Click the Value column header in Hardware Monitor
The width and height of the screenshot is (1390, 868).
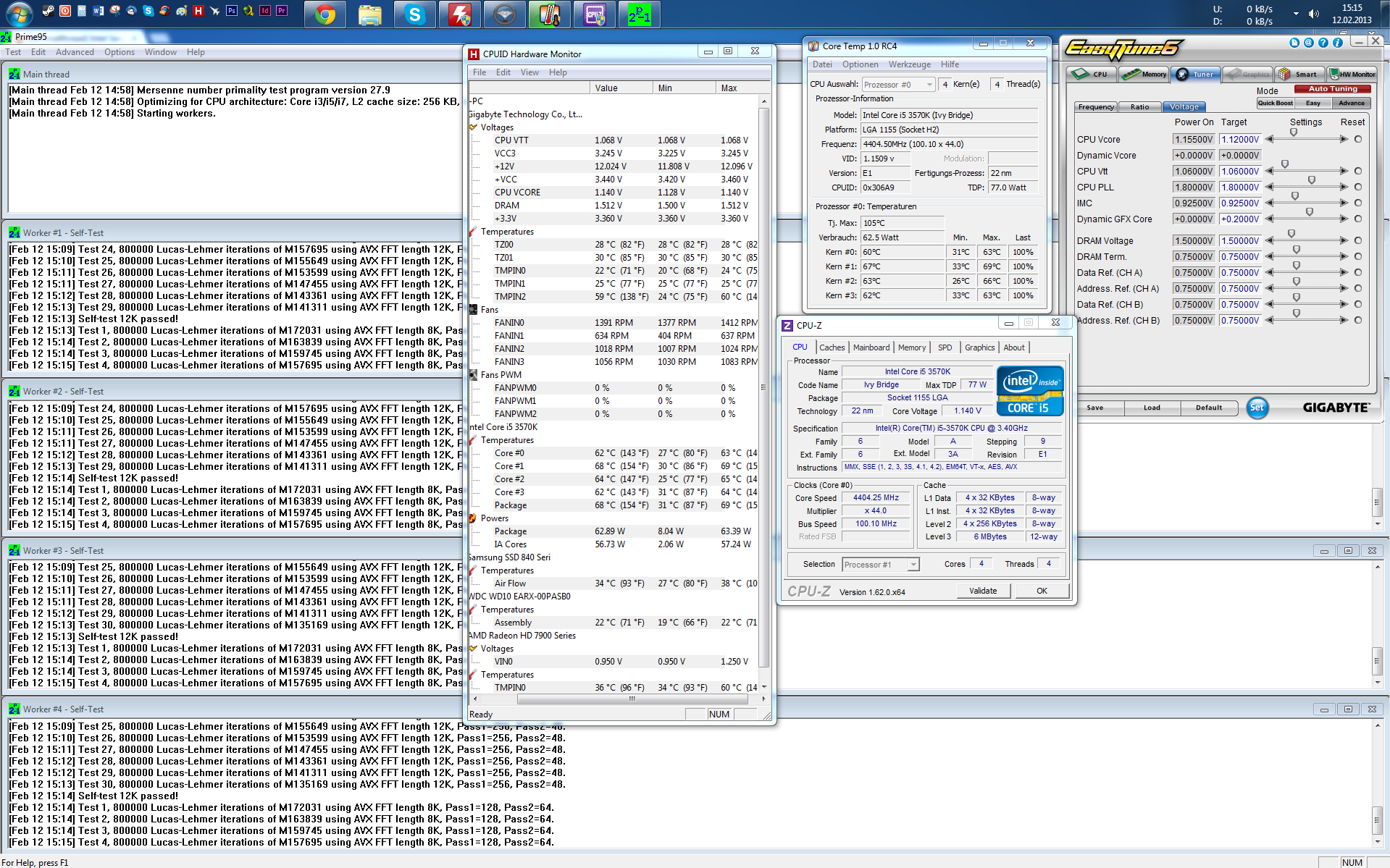(621, 88)
